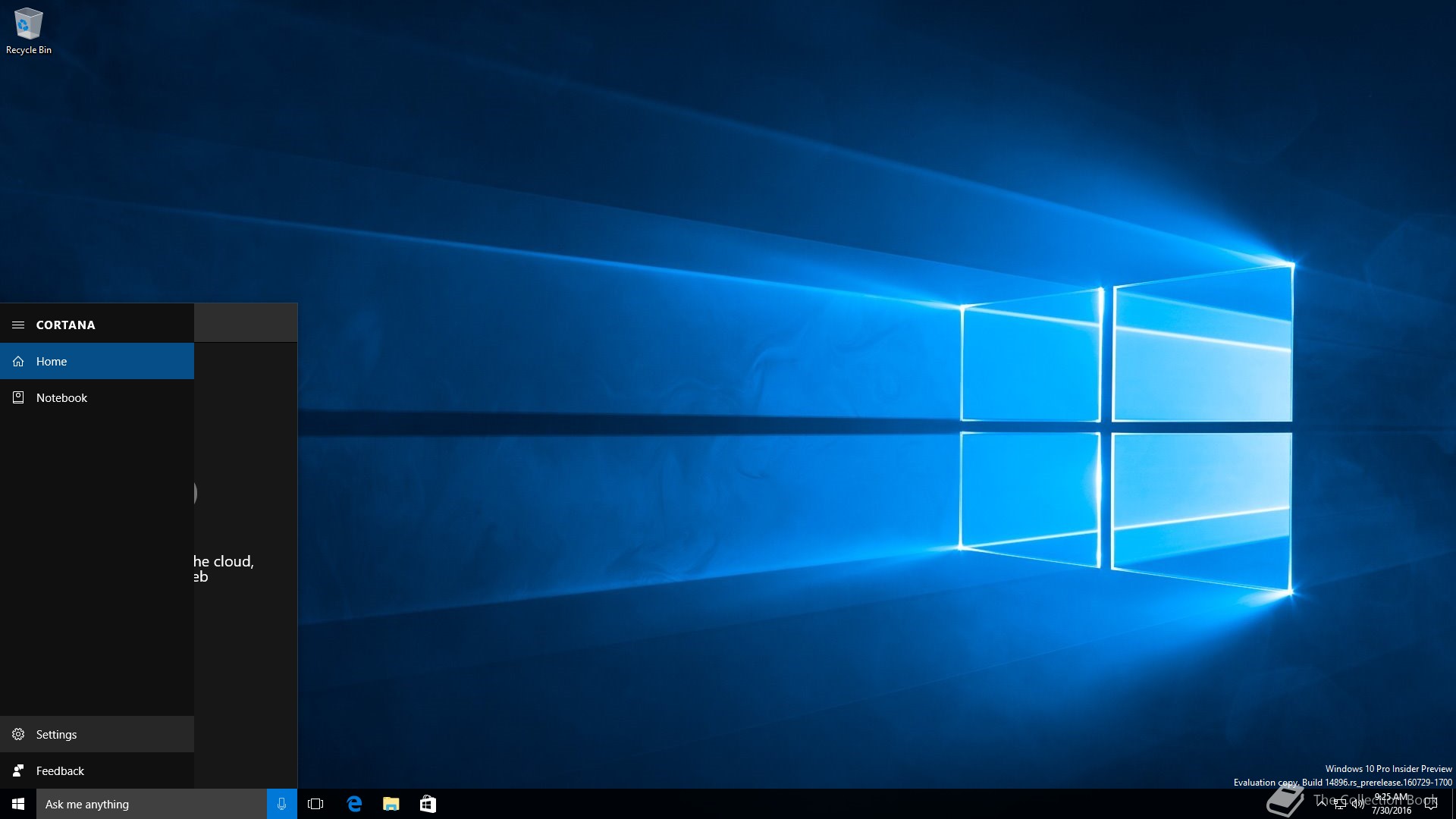Open the volume control tray icon
The image size is (1456, 819).
tap(1358, 804)
